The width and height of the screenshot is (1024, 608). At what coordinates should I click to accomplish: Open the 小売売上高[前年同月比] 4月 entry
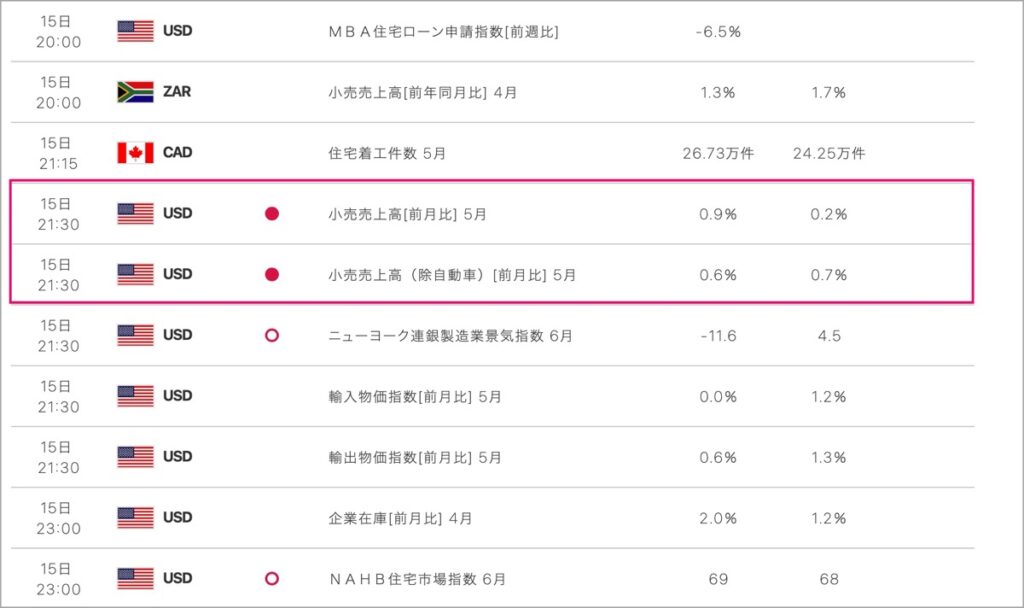(x=423, y=93)
